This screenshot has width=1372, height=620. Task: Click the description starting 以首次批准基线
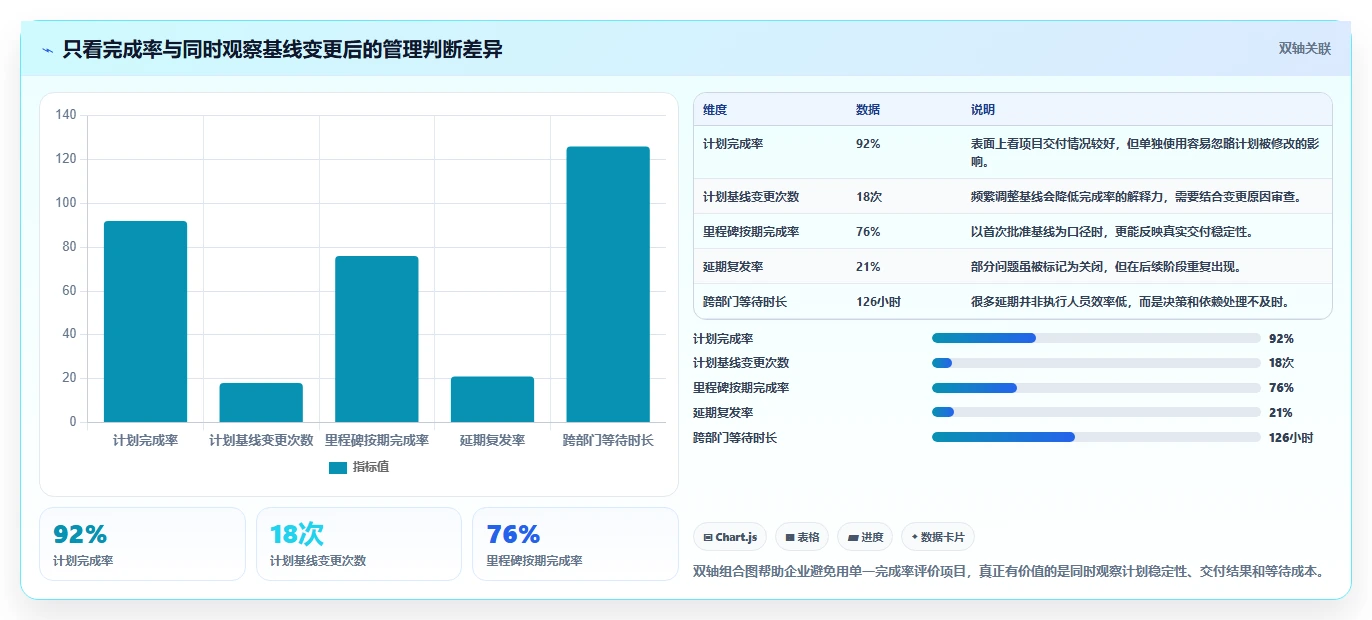click(1112, 232)
